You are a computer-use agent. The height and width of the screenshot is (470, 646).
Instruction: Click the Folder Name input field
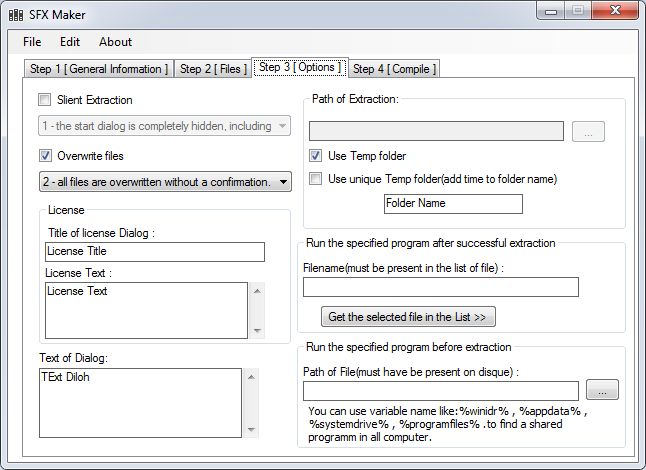[x=453, y=204]
